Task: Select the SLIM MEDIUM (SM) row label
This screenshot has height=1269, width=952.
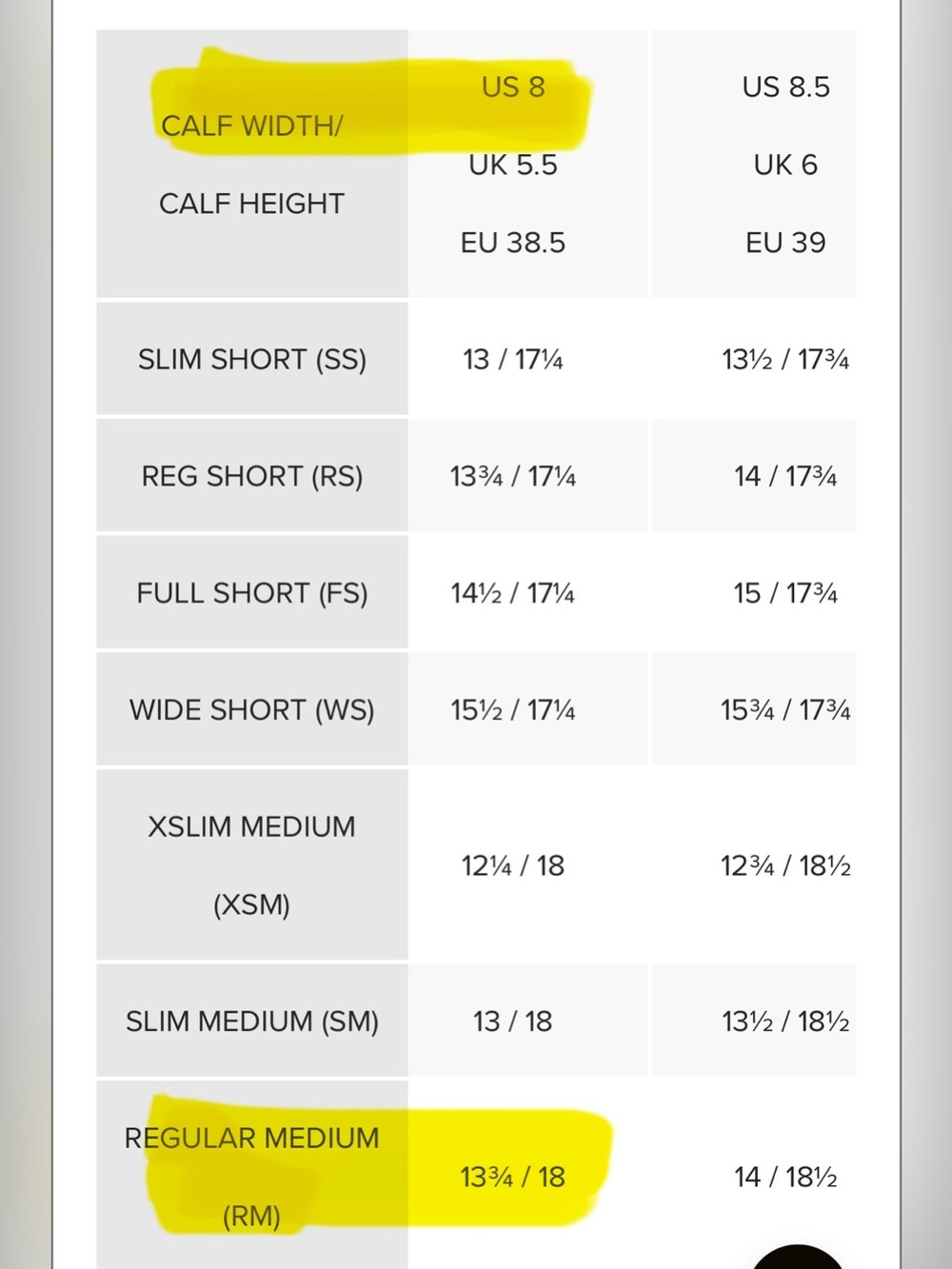Action: coord(252,1021)
